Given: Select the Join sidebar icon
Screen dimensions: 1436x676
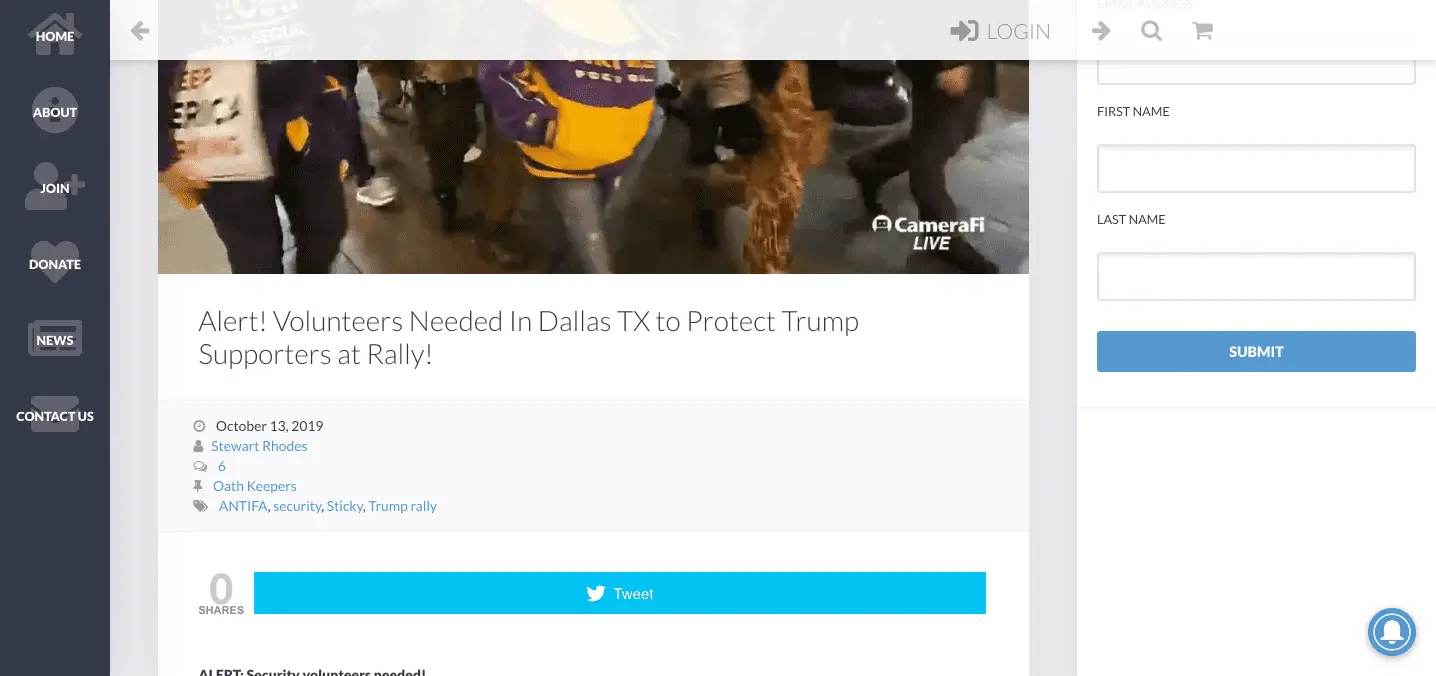Looking at the screenshot, I should tap(55, 187).
